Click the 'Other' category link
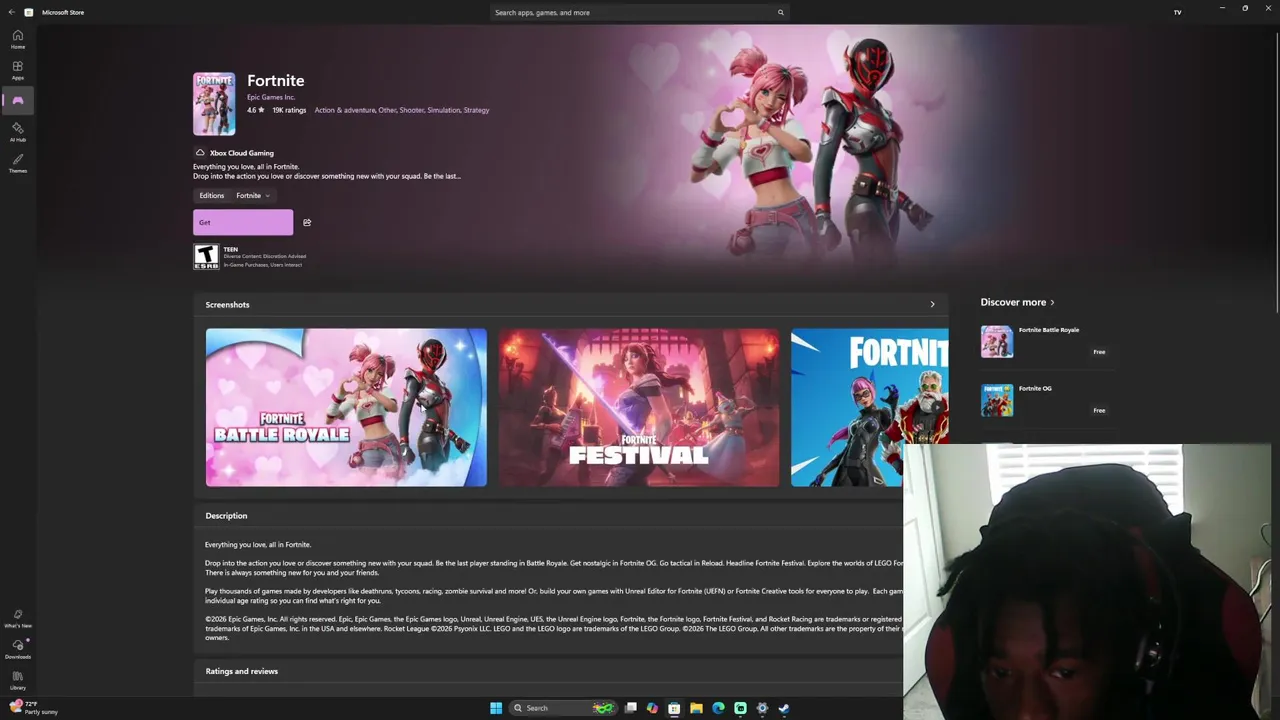 click(387, 110)
